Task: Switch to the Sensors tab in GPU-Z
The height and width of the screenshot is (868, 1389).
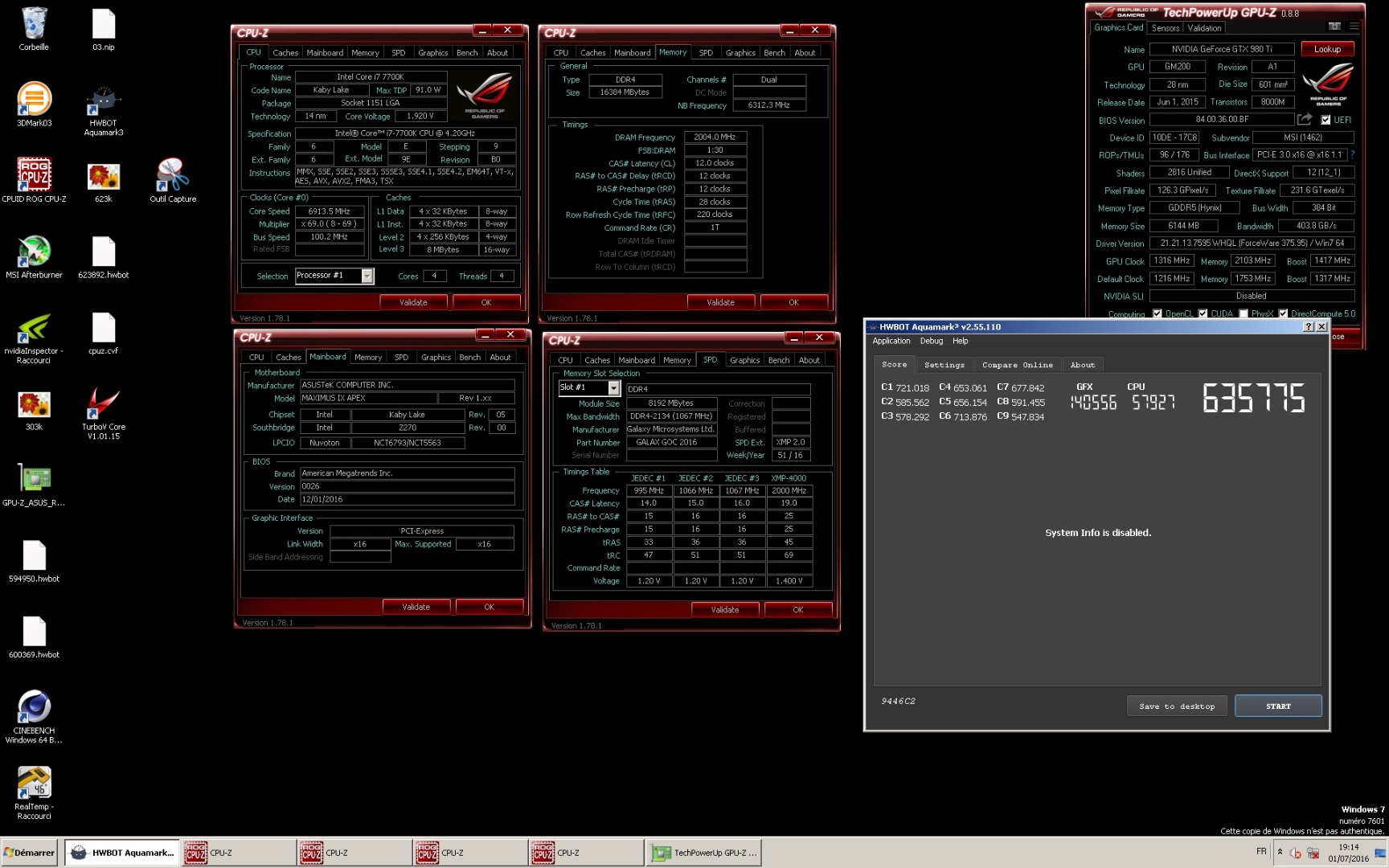Action: pyautogui.click(x=1165, y=28)
